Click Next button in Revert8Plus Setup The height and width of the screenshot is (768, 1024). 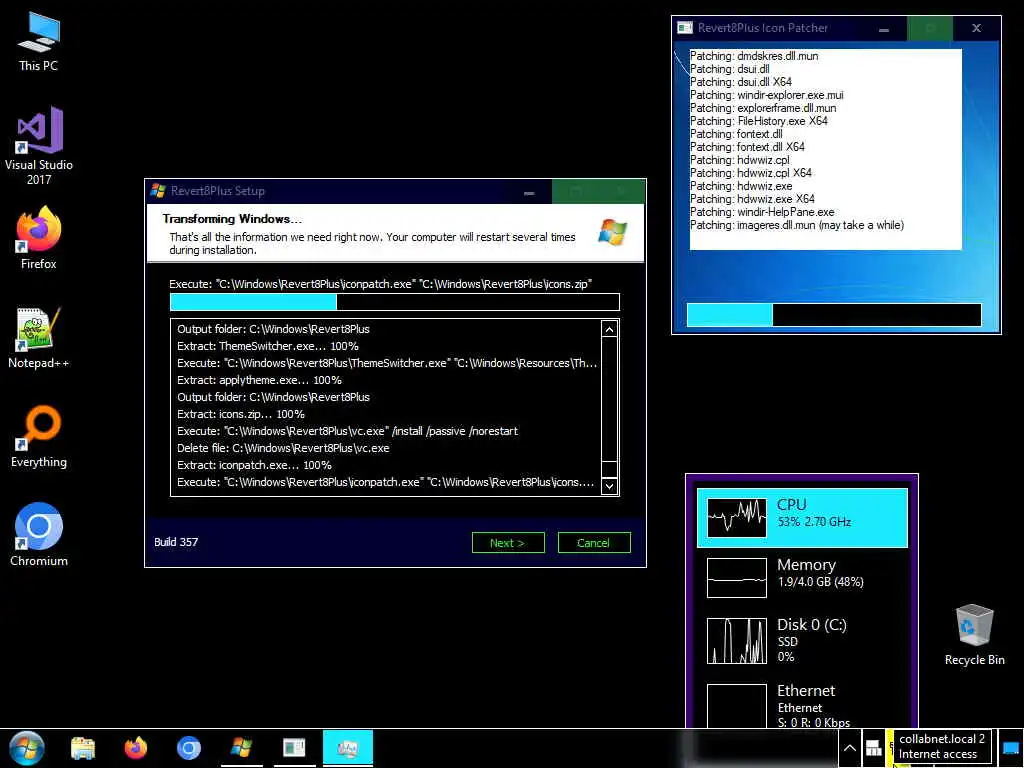coord(508,543)
